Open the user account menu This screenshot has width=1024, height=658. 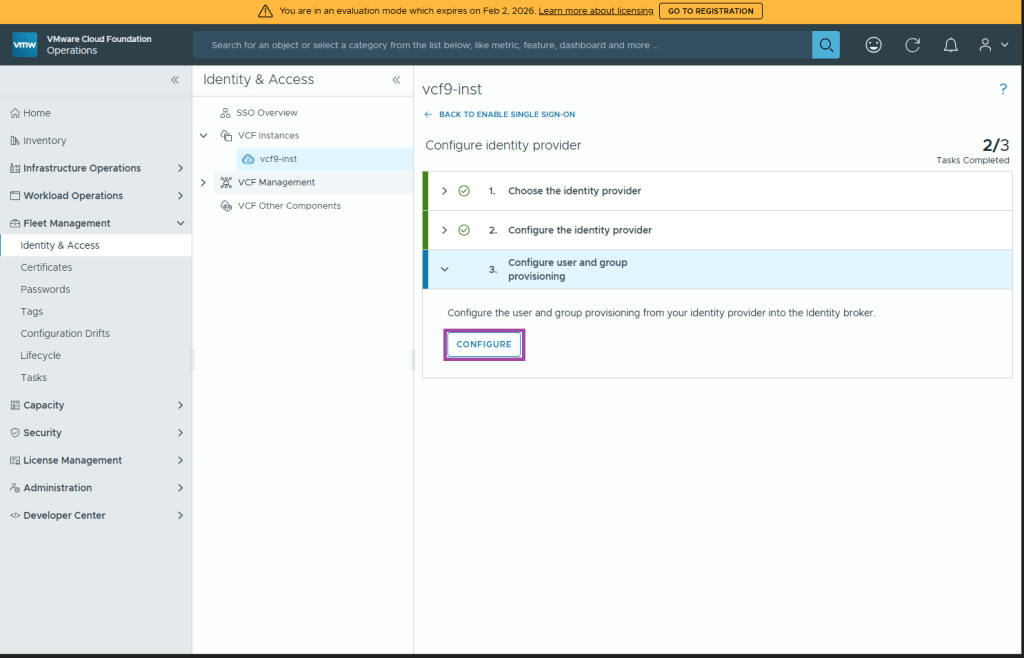click(x=991, y=45)
